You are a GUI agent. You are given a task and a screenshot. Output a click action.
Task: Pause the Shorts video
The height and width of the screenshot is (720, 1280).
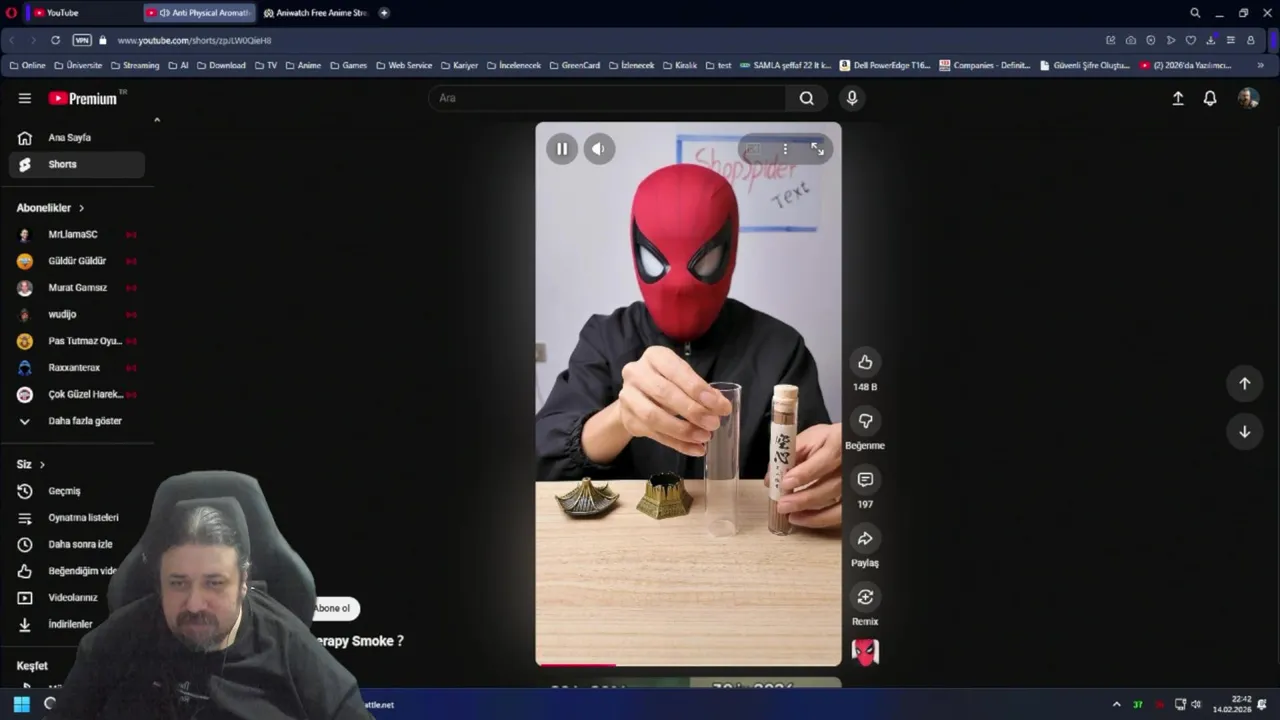point(562,149)
